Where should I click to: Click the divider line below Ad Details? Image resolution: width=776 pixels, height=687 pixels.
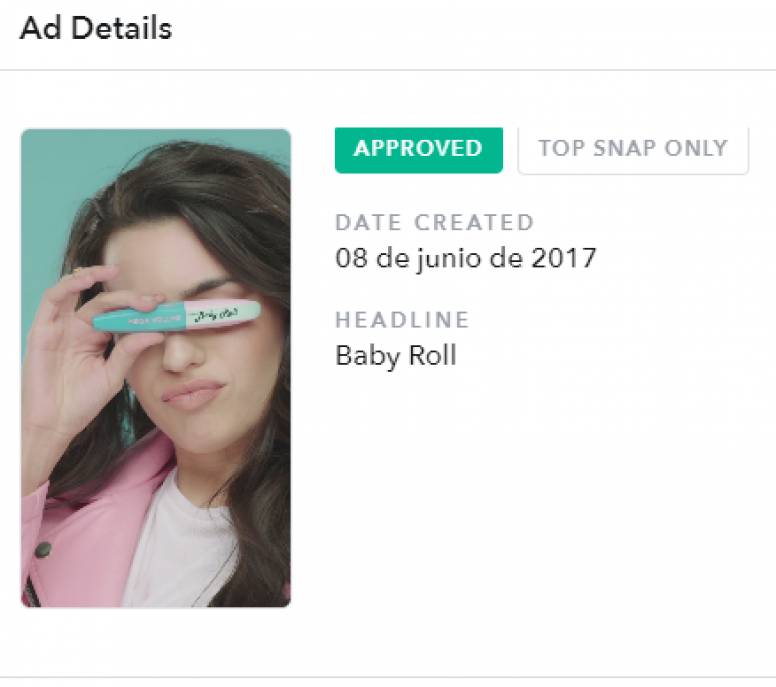pyautogui.click(x=388, y=70)
